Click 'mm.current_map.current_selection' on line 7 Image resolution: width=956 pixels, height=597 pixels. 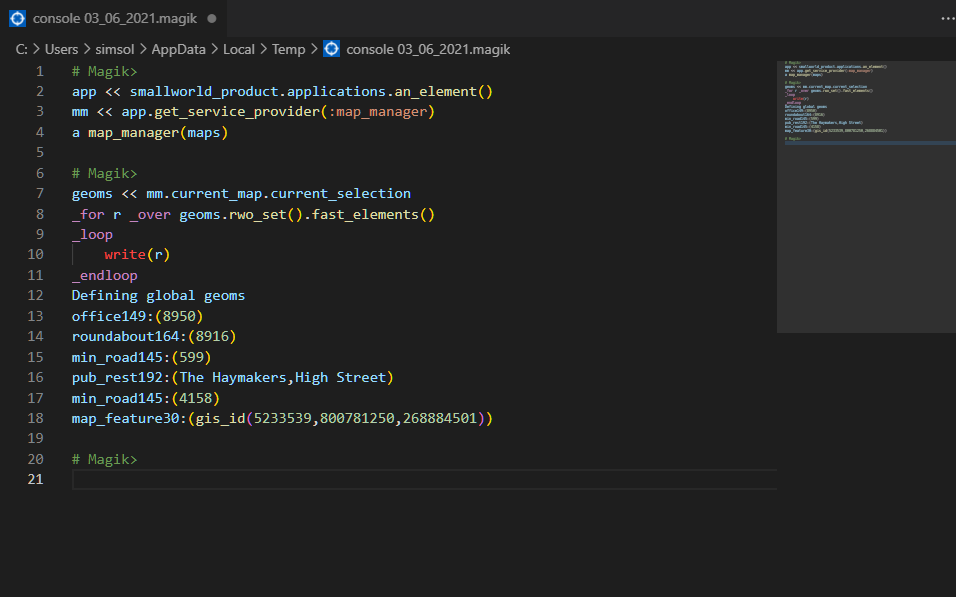click(279, 193)
